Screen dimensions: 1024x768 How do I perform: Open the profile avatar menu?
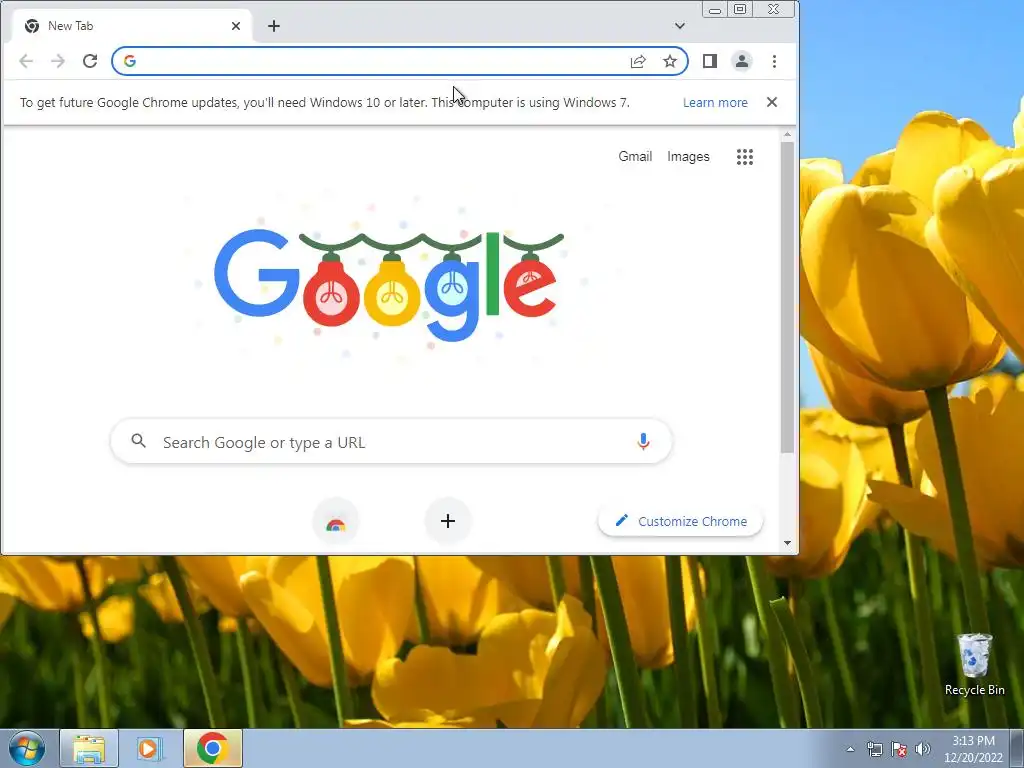(x=742, y=61)
